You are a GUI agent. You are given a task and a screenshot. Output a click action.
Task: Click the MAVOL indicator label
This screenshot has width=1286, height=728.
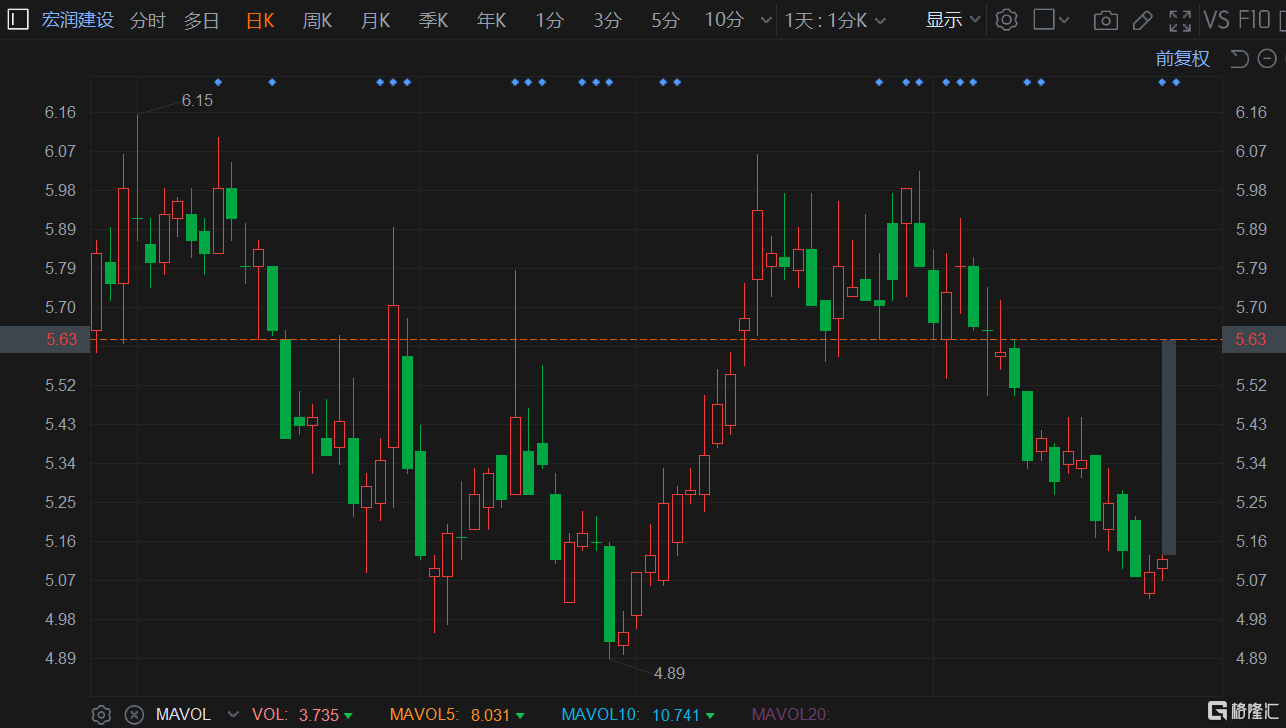[183, 714]
